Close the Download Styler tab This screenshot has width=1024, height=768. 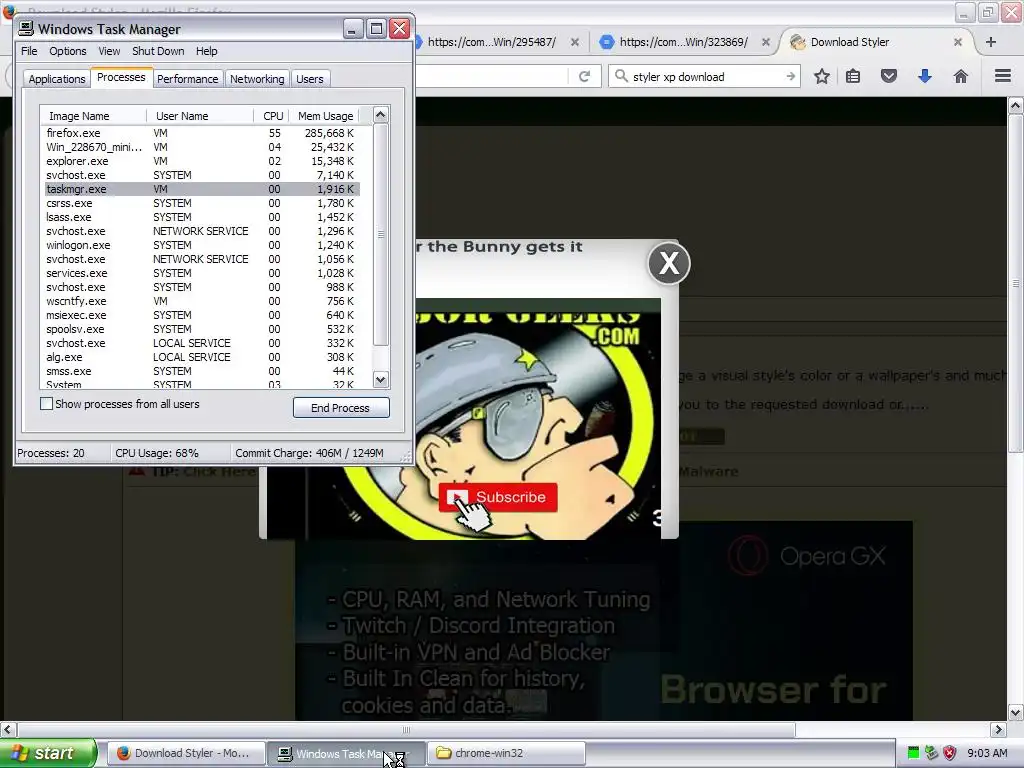[957, 42]
